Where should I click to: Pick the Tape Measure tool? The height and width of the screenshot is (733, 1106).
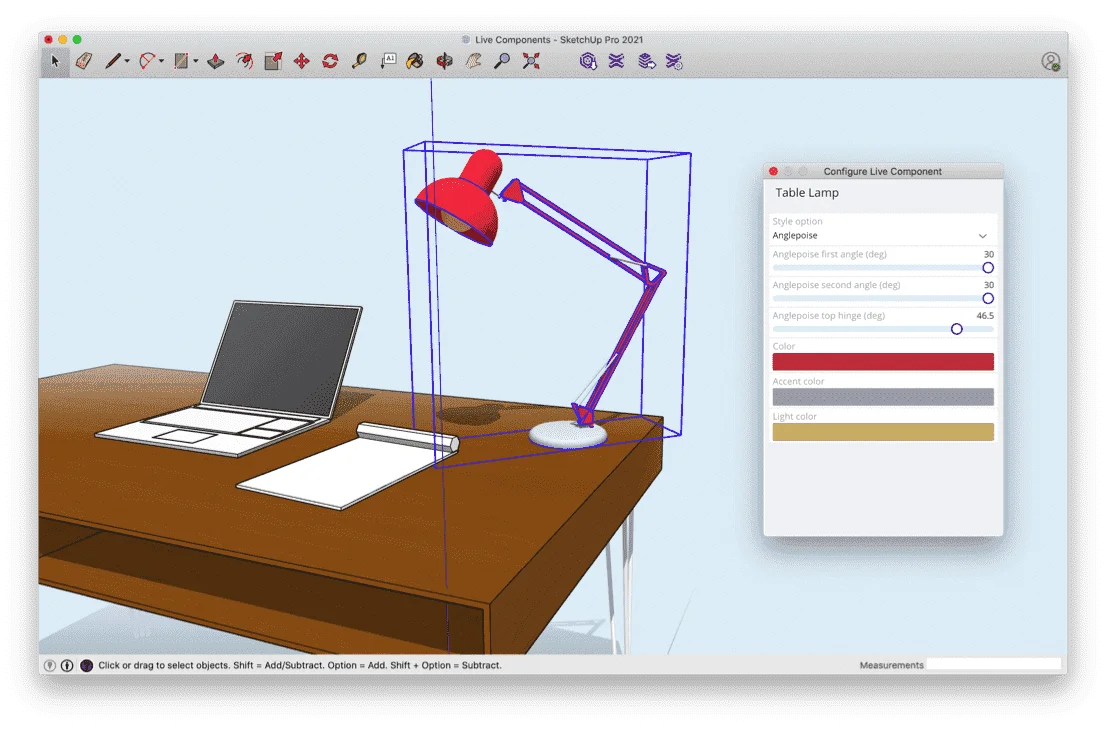(360, 61)
